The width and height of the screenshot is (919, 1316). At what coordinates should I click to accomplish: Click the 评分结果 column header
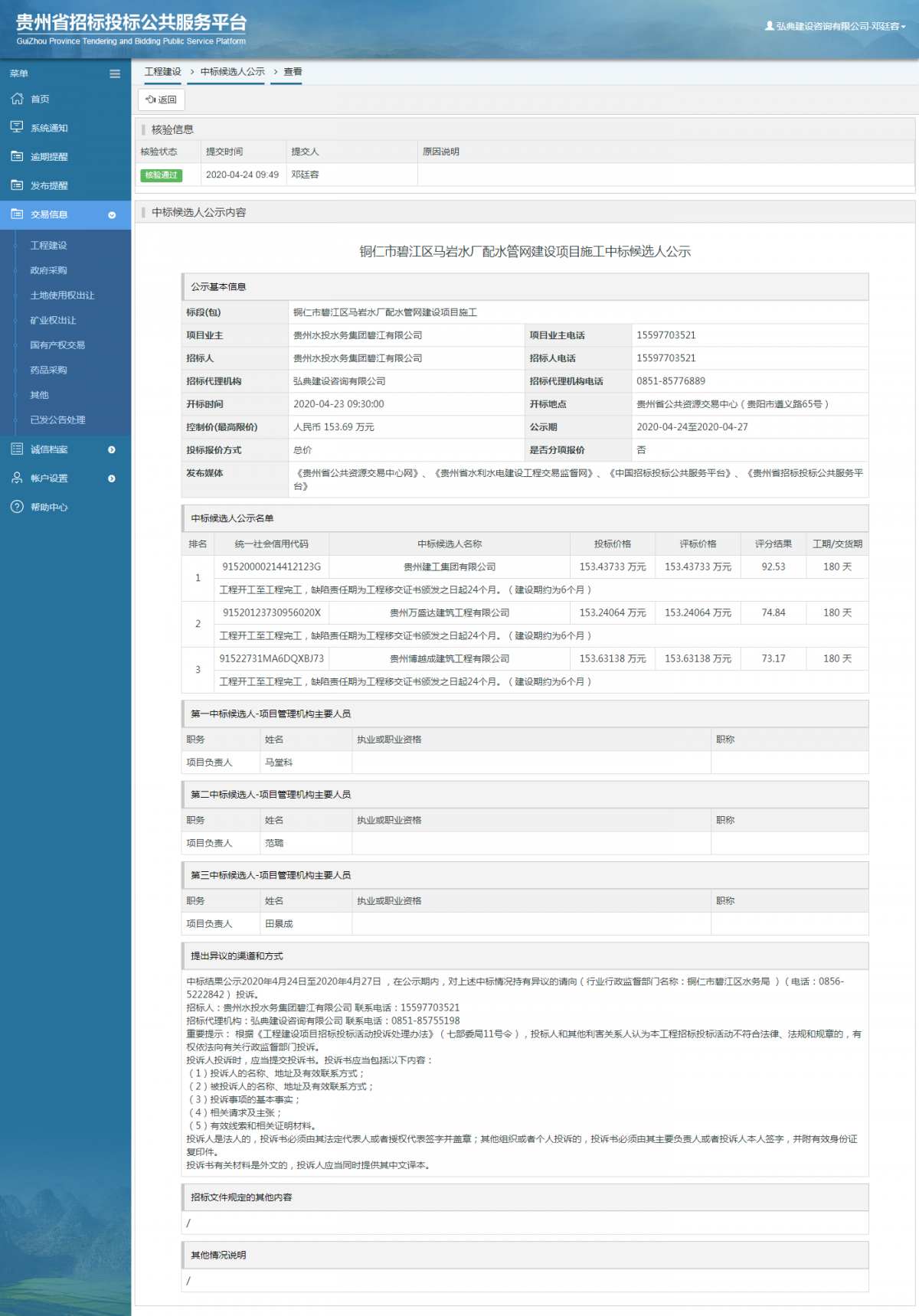pos(773,544)
